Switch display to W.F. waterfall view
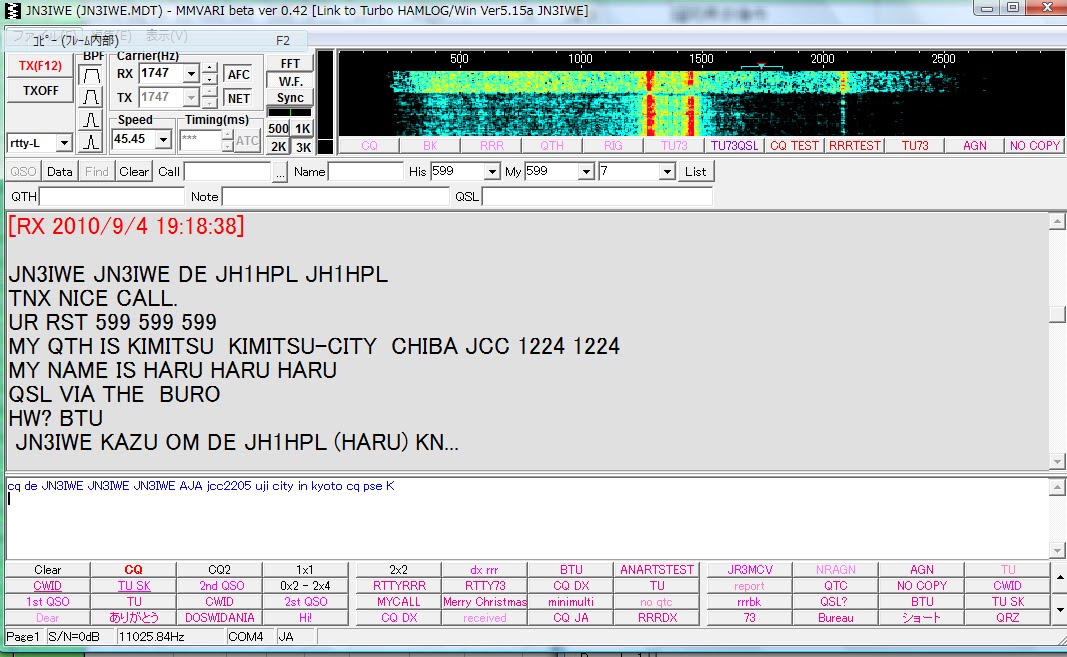 tap(290, 81)
